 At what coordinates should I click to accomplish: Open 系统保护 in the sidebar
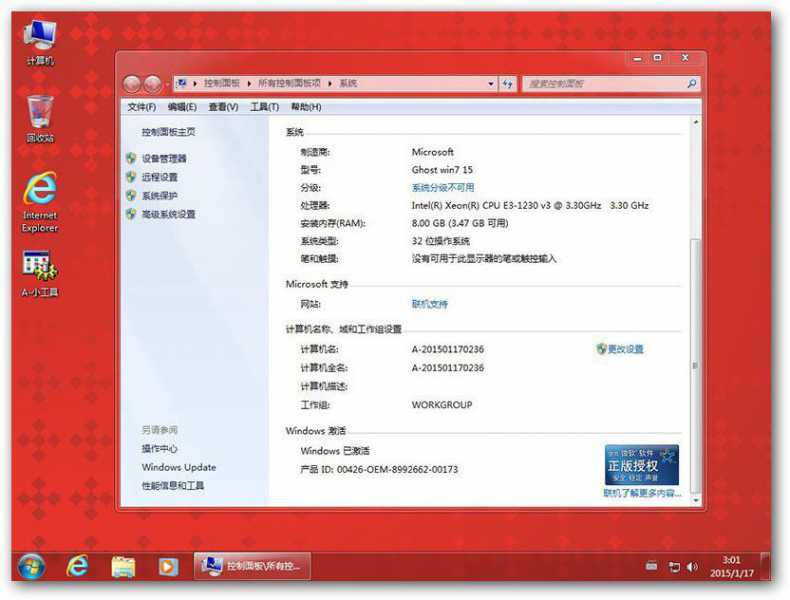pos(160,196)
